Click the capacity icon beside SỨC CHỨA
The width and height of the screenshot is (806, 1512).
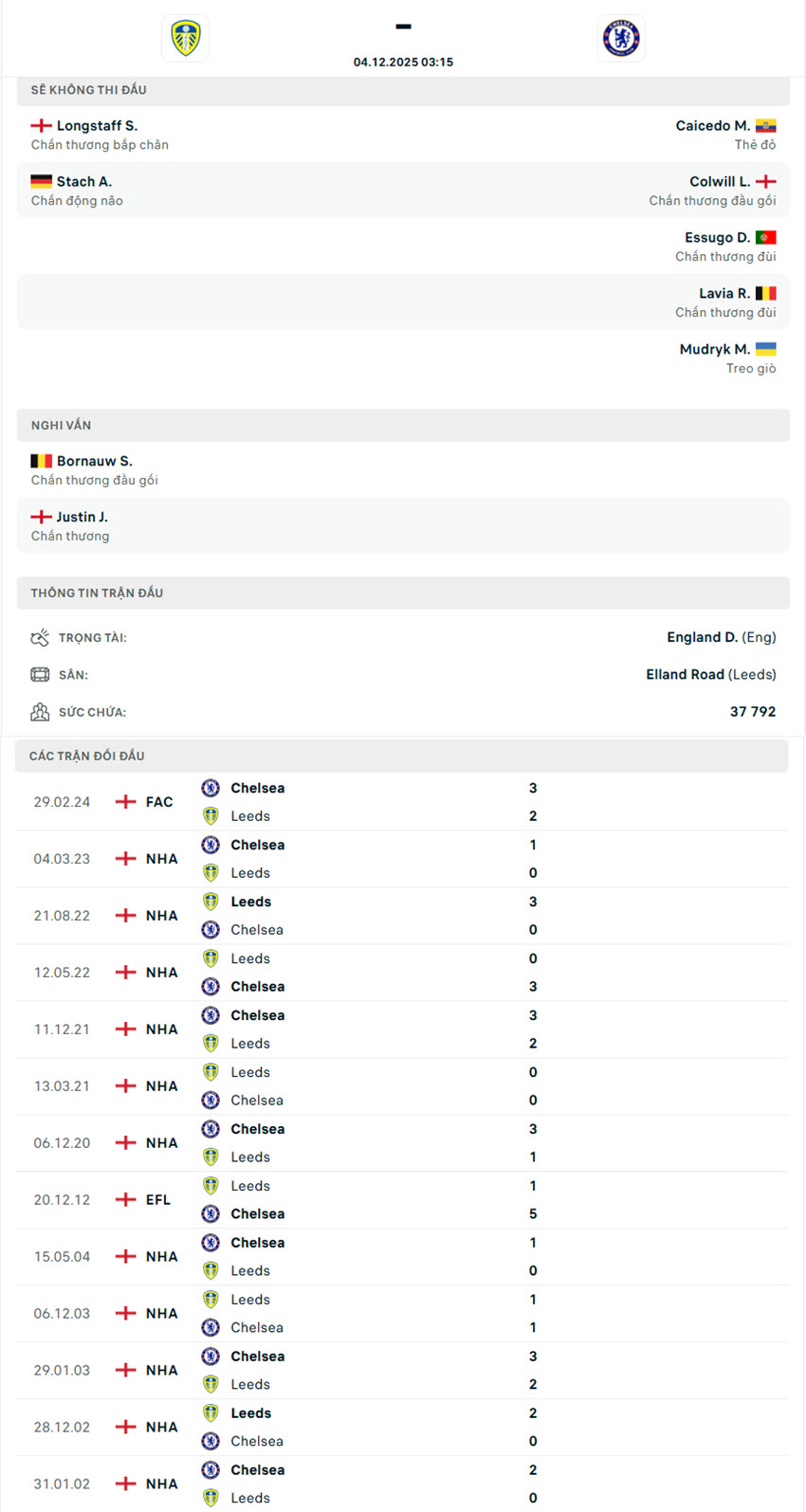pos(40,712)
